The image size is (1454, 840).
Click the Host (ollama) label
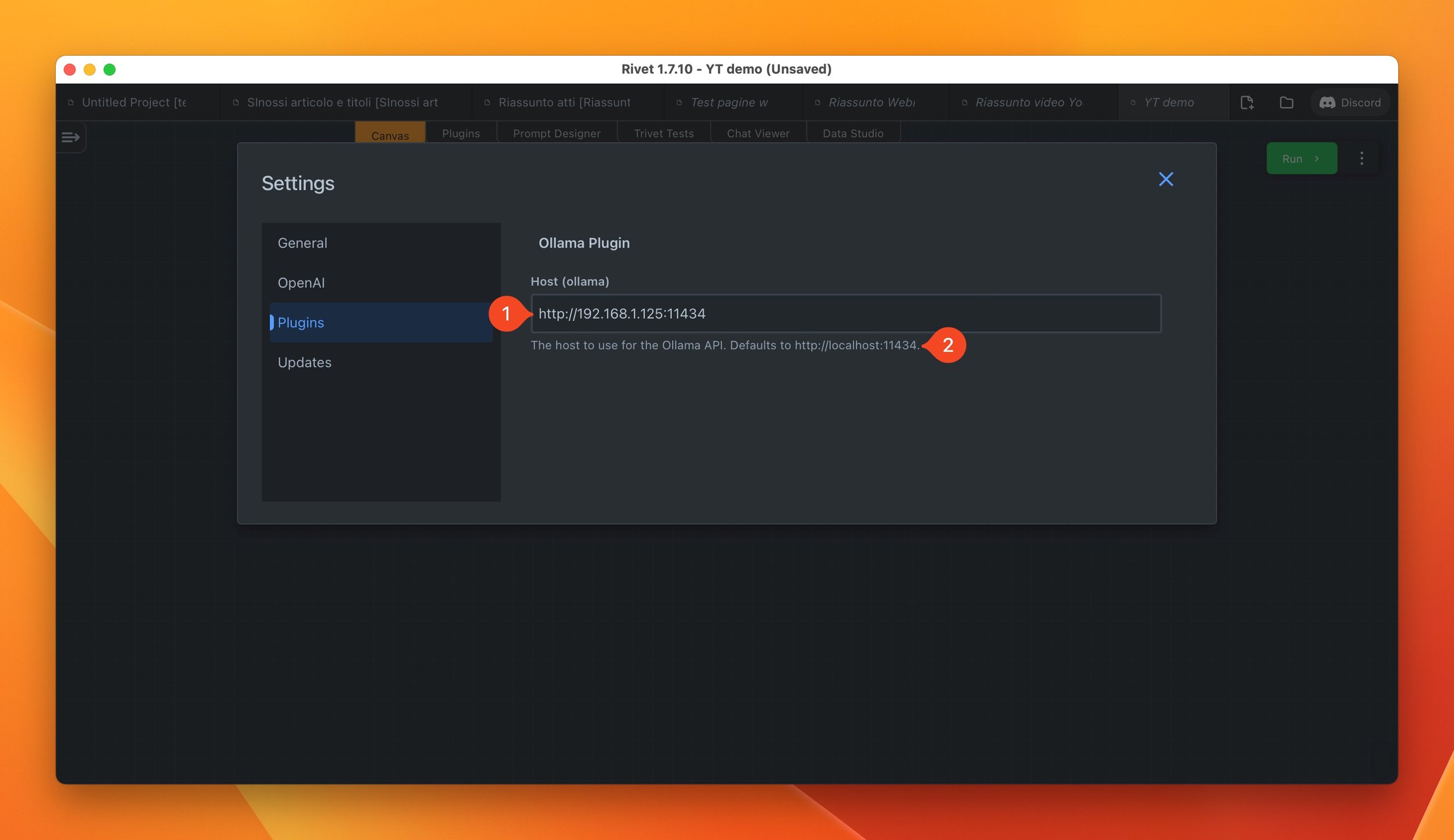coord(569,281)
